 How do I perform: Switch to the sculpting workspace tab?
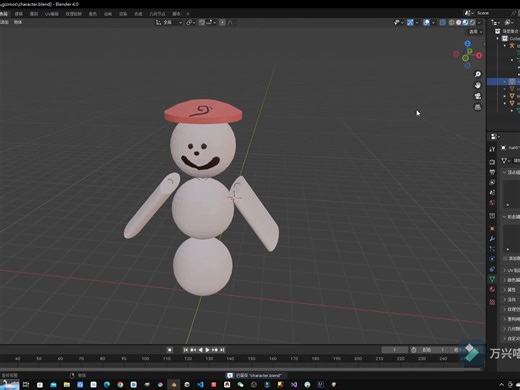[34, 14]
